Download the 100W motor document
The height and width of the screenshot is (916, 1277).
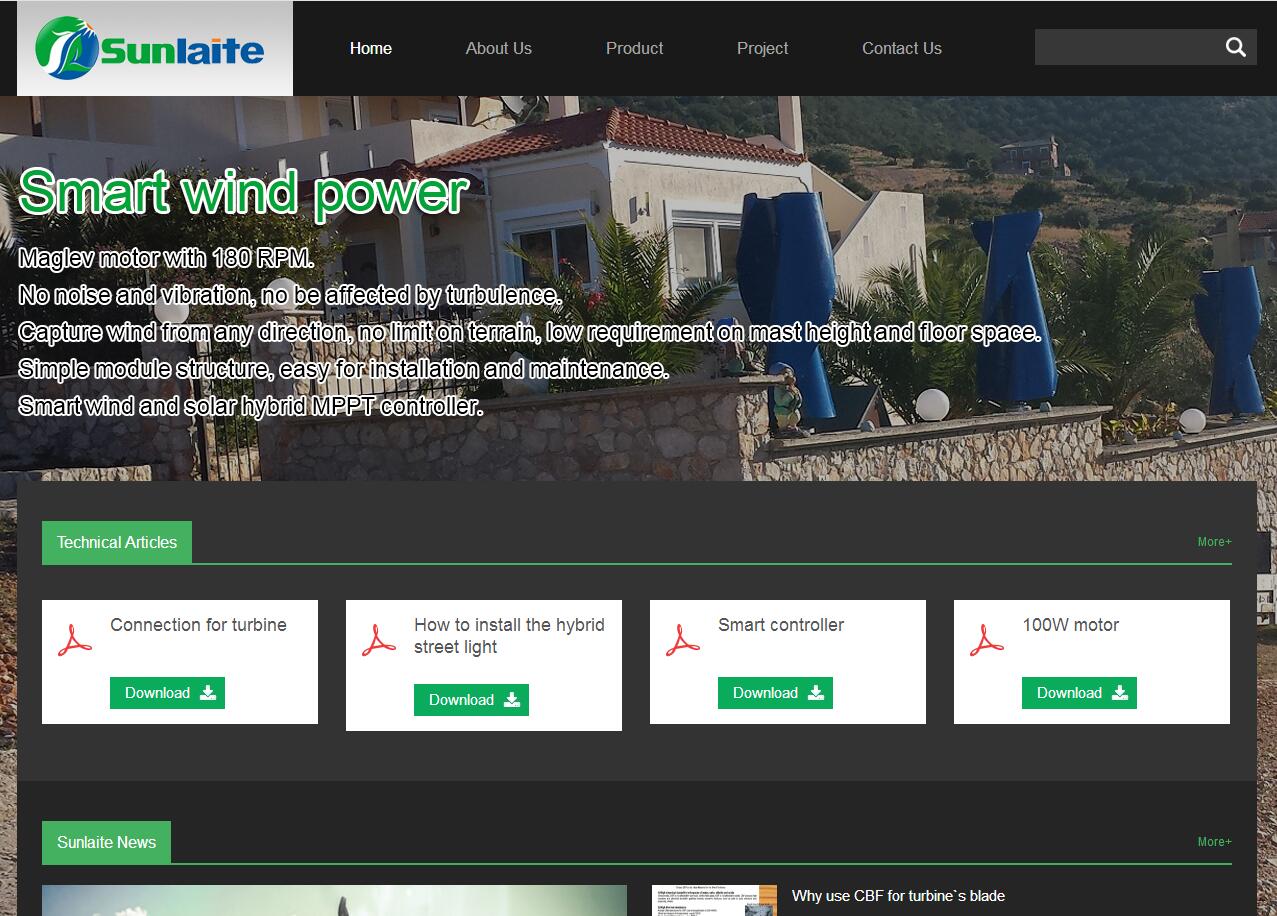pyautogui.click(x=1079, y=693)
